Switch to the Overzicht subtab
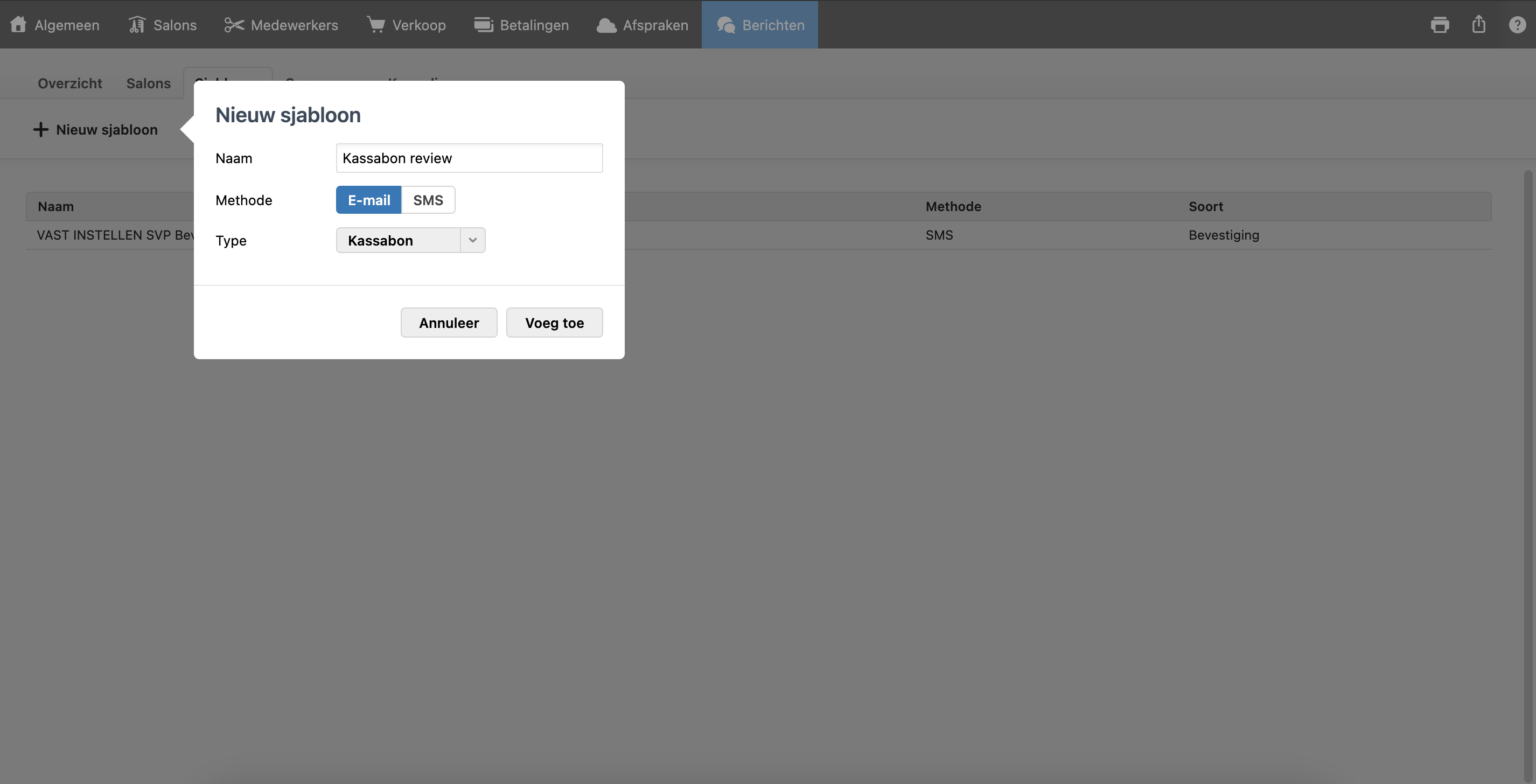 pyautogui.click(x=70, y=83)
